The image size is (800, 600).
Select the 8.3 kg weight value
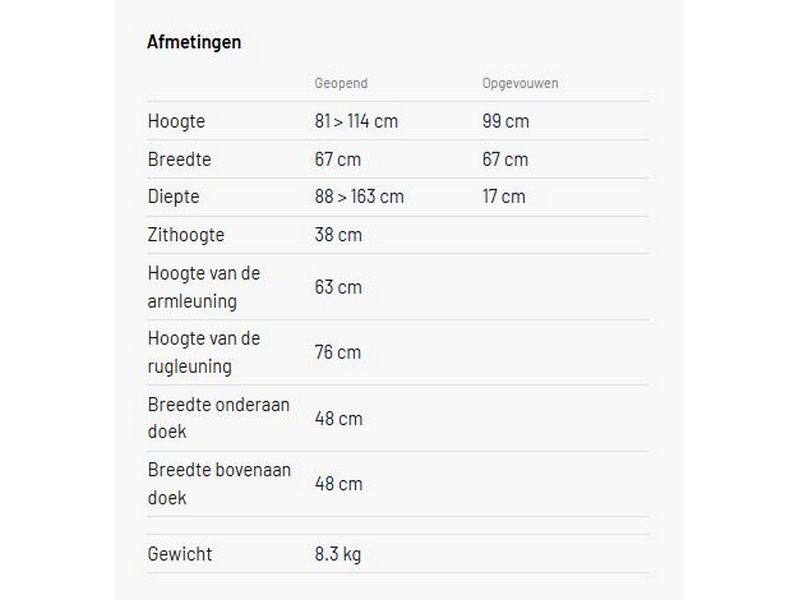338,554
